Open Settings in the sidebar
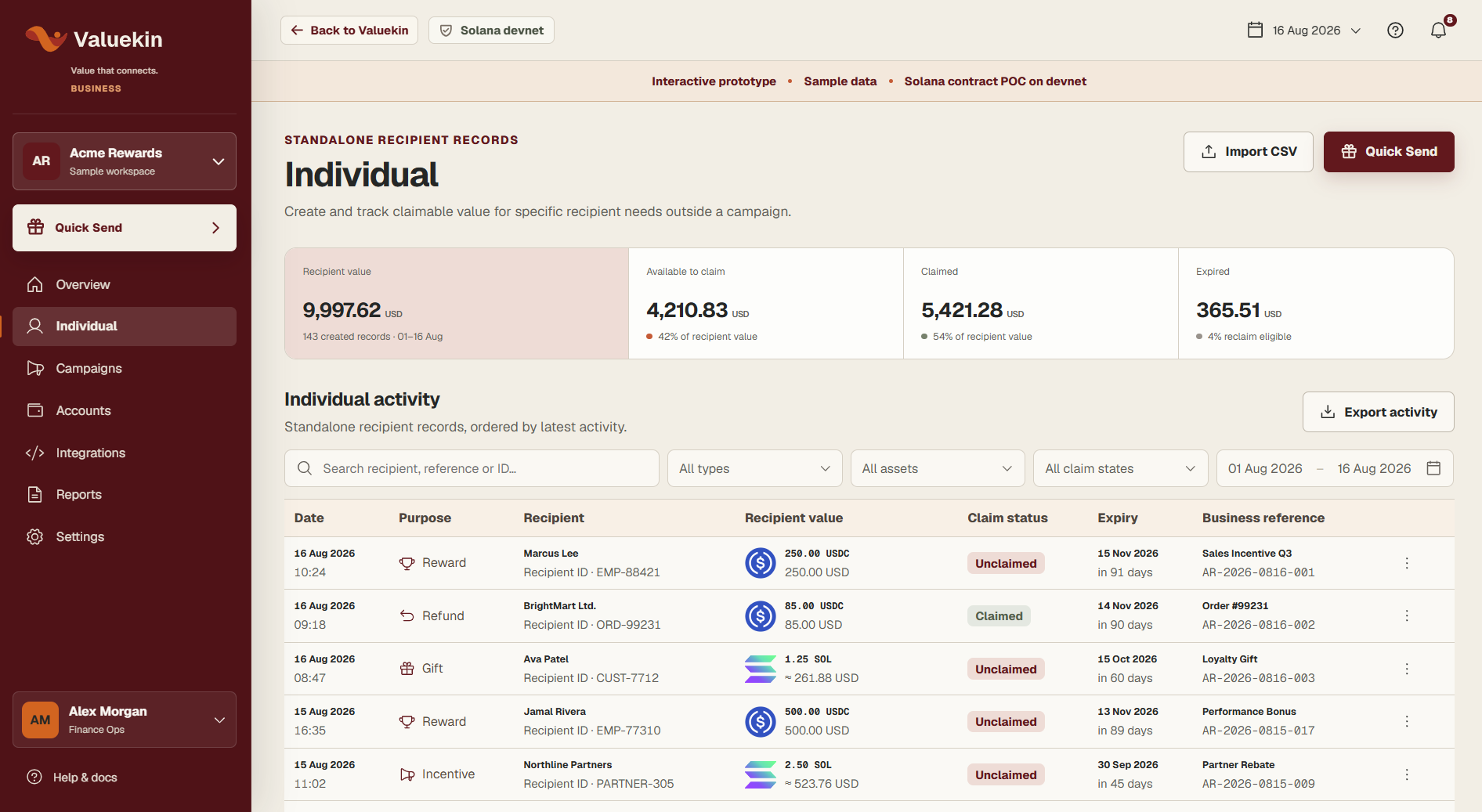1482x812 pixels. tap(125, 536)
